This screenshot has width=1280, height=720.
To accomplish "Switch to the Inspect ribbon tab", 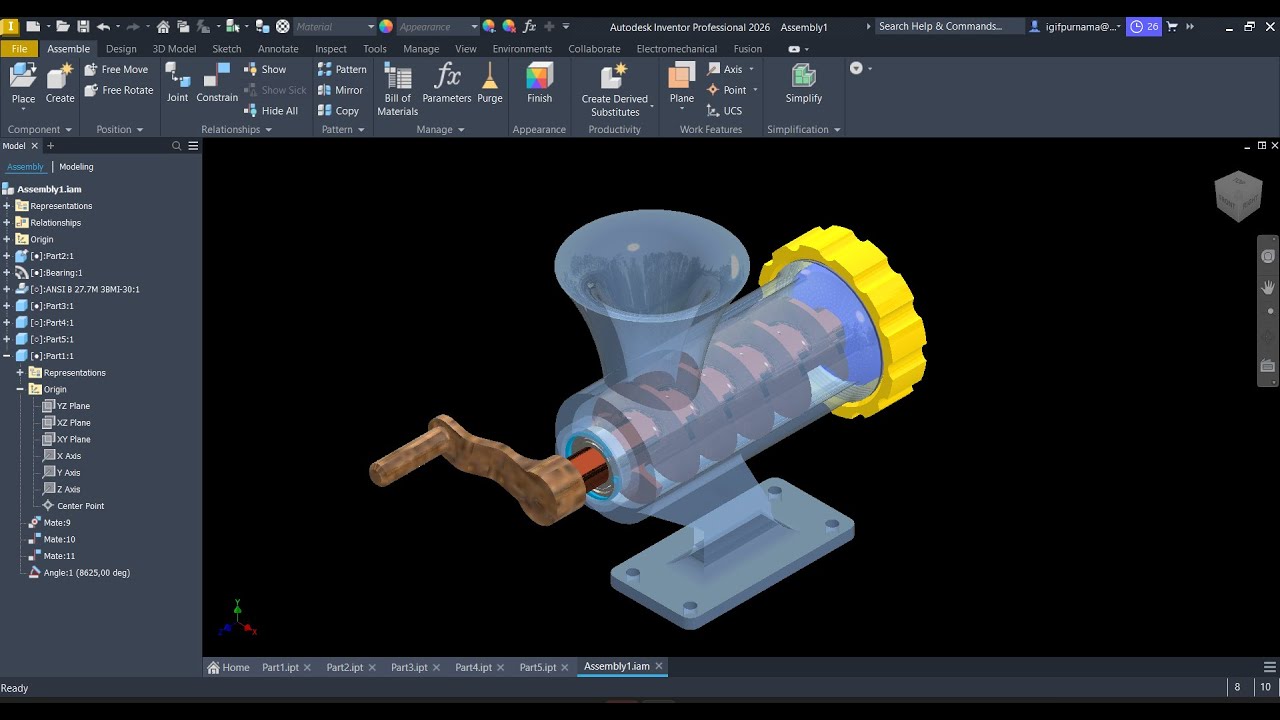I will (331, 48).
